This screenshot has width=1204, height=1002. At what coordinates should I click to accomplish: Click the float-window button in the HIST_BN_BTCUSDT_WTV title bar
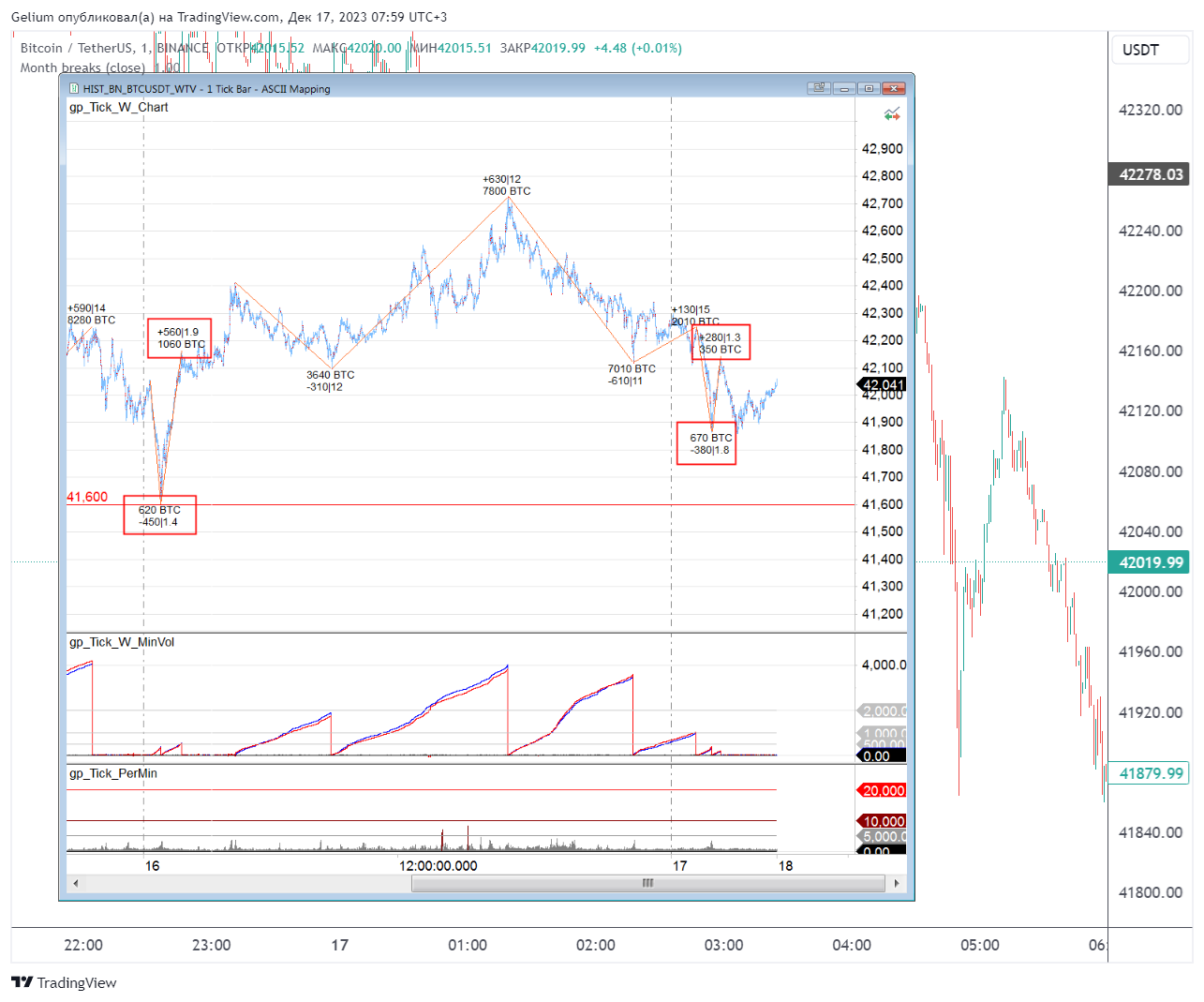point(819,88)
